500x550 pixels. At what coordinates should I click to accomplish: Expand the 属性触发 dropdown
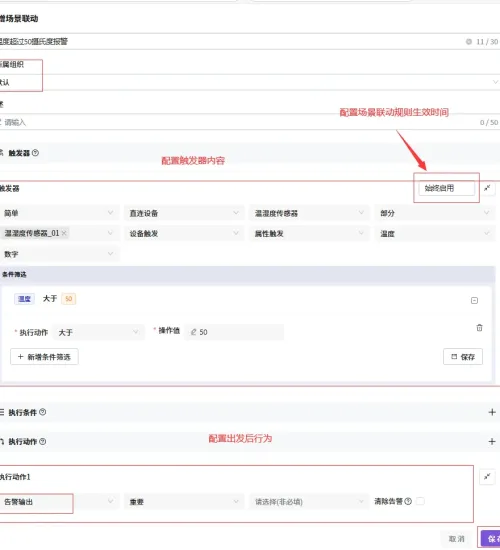[x=309, y=234]
